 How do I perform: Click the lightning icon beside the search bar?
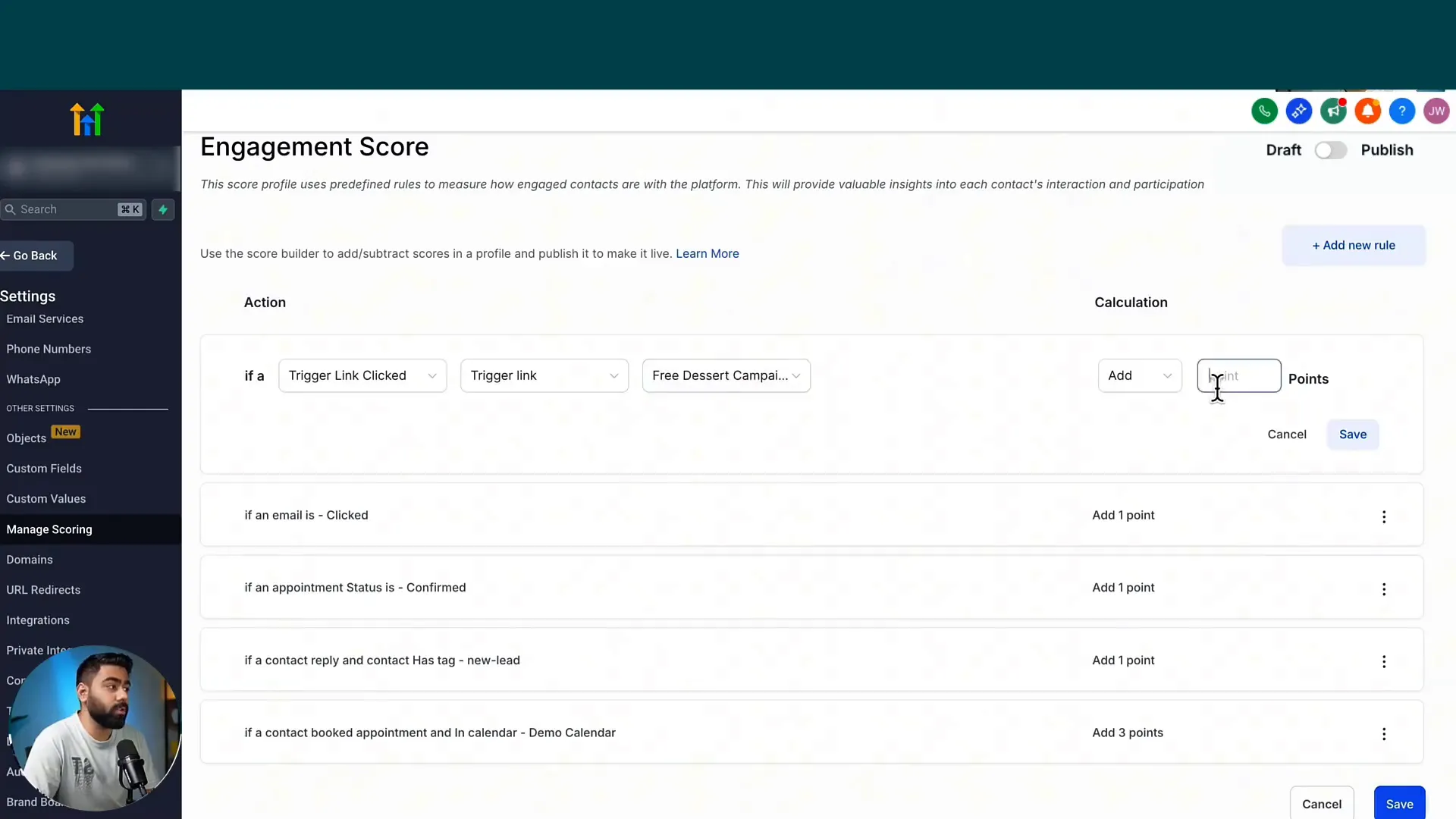[x=163, y=209]
